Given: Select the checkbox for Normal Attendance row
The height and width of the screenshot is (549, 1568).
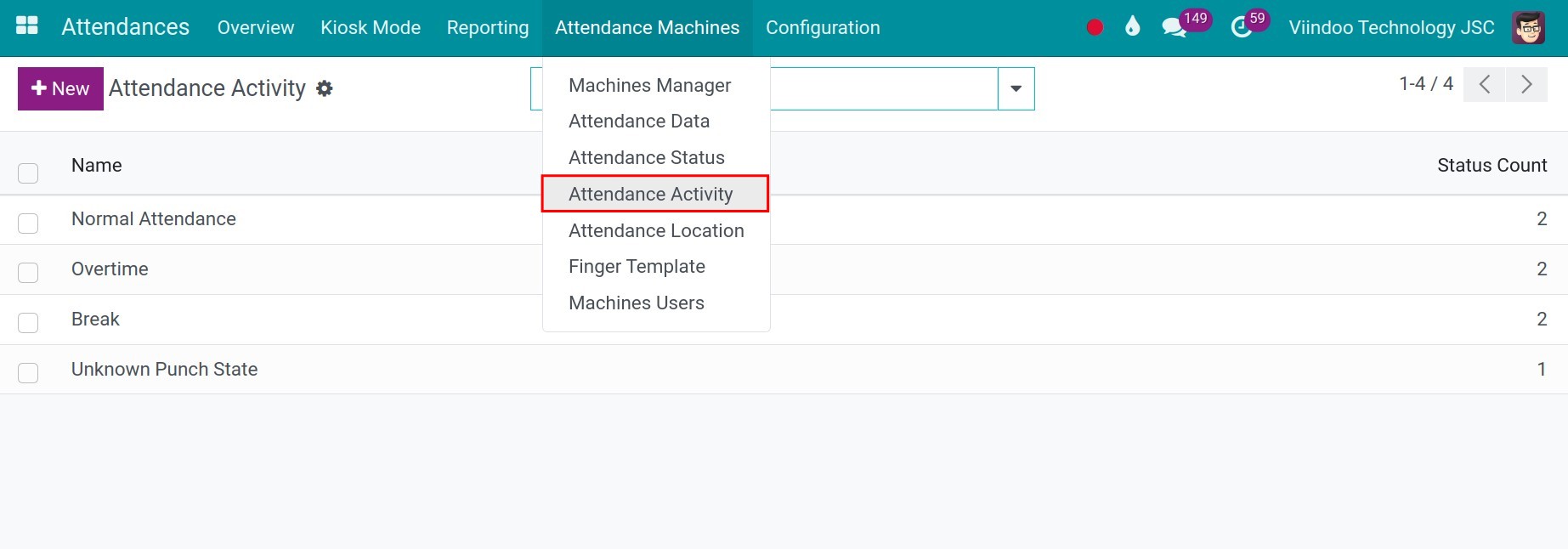Looking at the screenshot, I should 28,223.
